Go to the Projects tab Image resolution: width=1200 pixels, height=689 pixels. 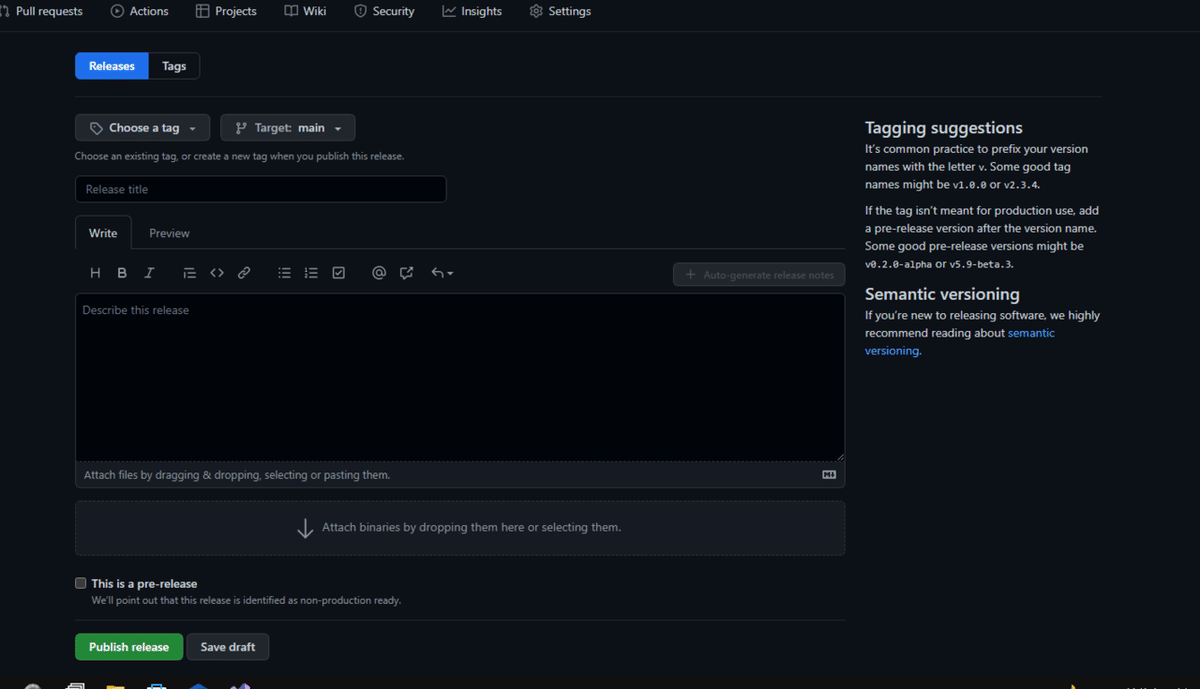tap(226, 11)
